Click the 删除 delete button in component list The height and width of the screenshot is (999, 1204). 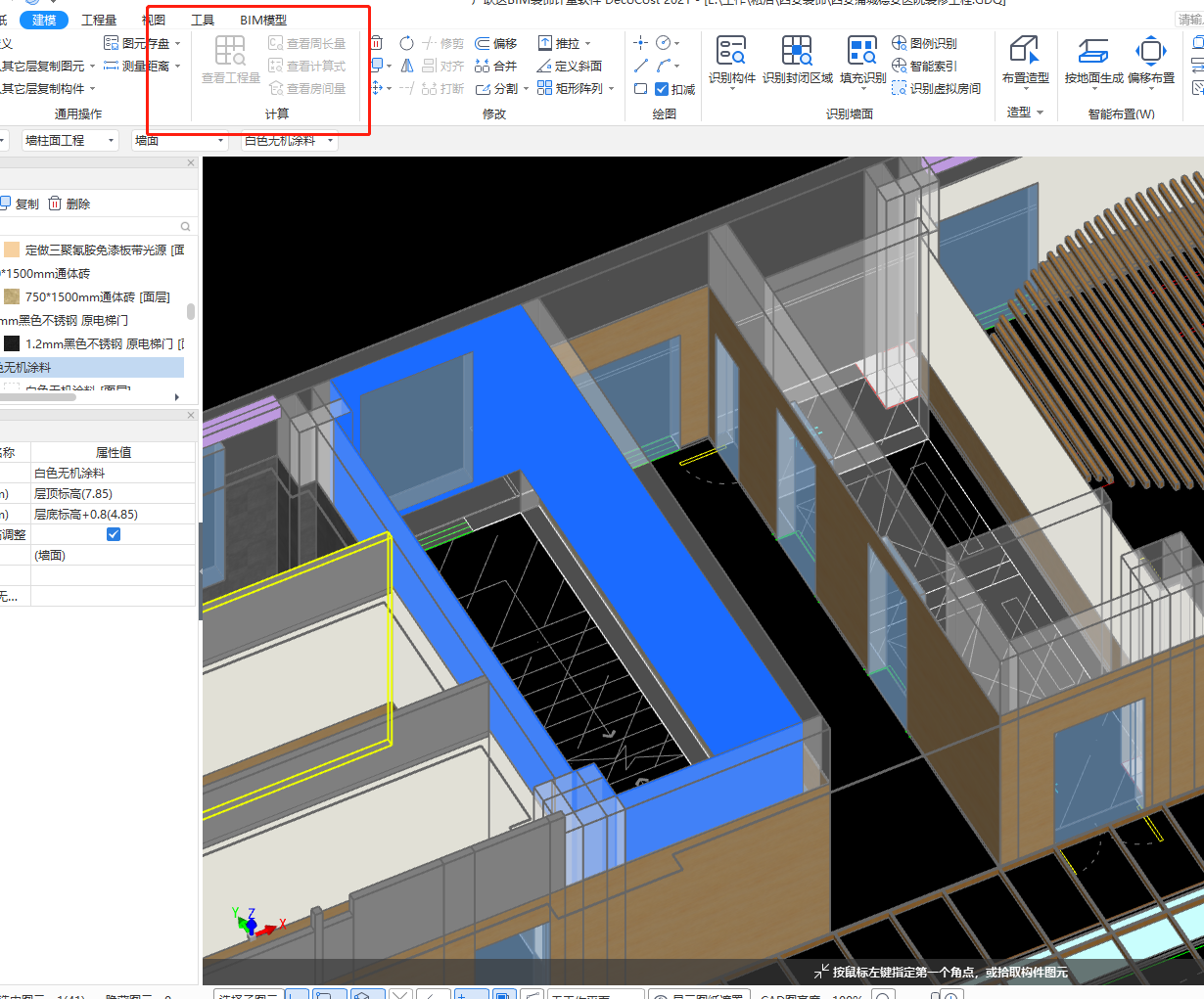tap(69, 204)
